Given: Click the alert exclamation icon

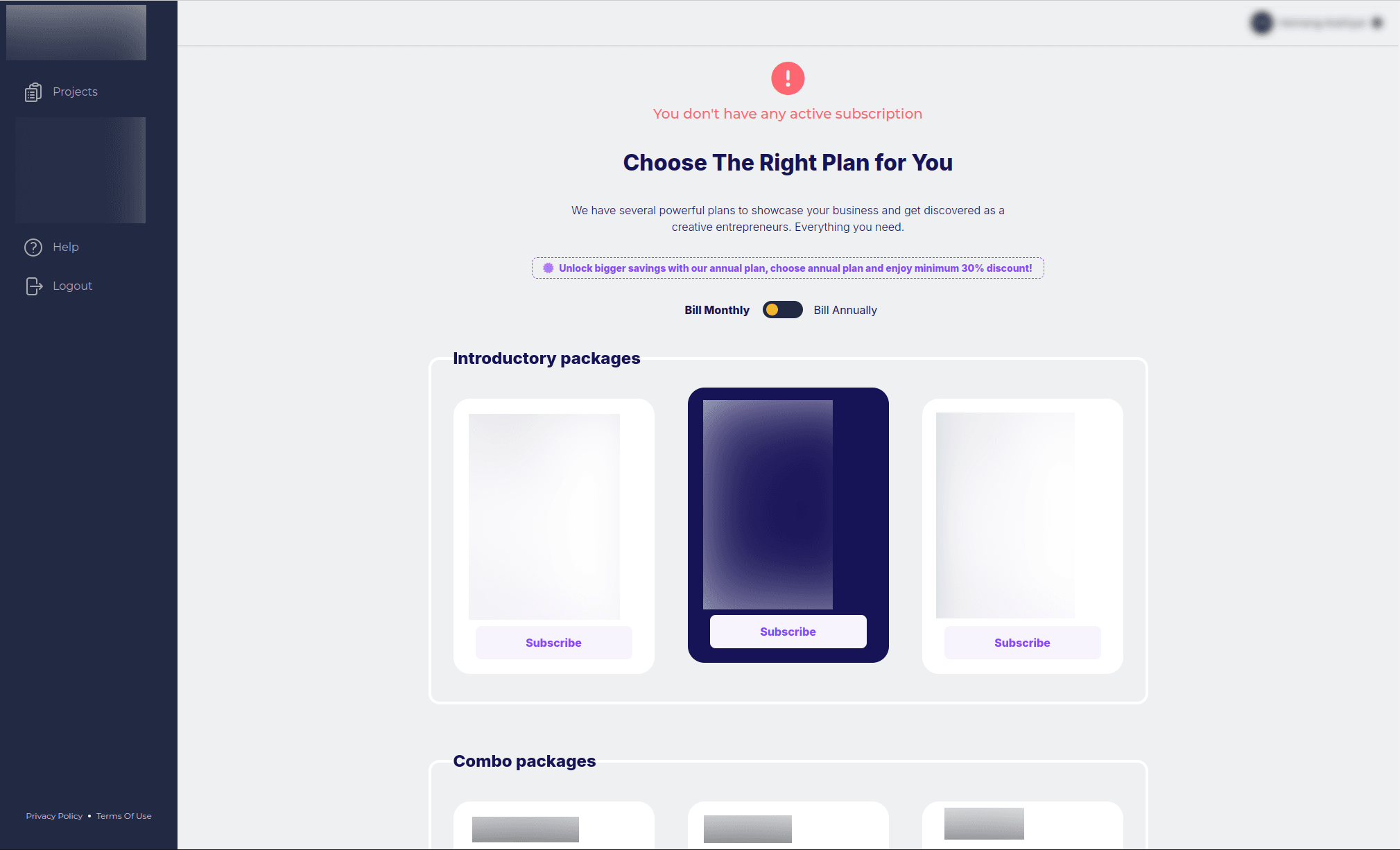Looking at the screenshot, I should pos(787,78).
